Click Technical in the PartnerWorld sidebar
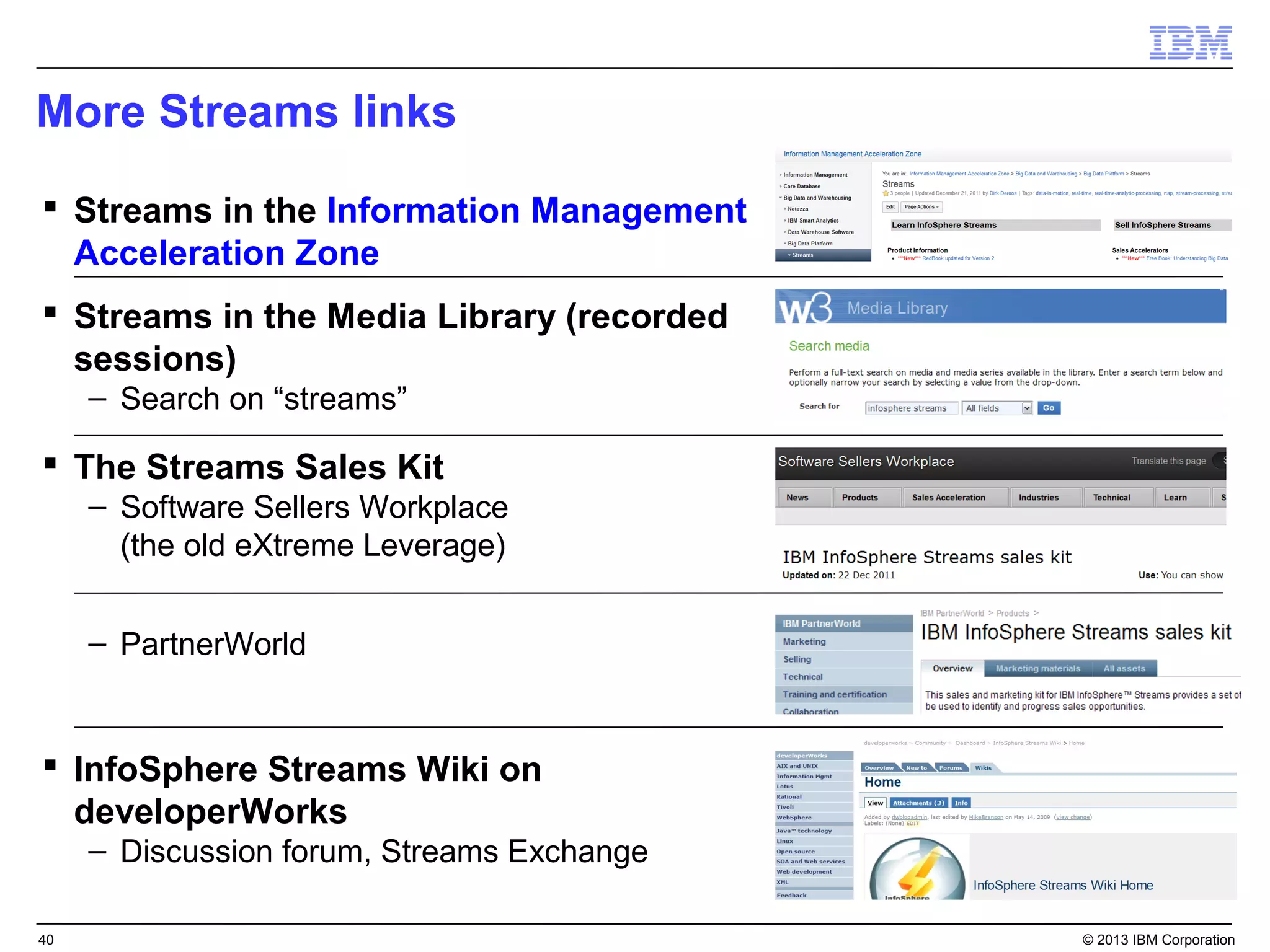The height and width of the screenshot is (952, 1270). pos(843,677)
